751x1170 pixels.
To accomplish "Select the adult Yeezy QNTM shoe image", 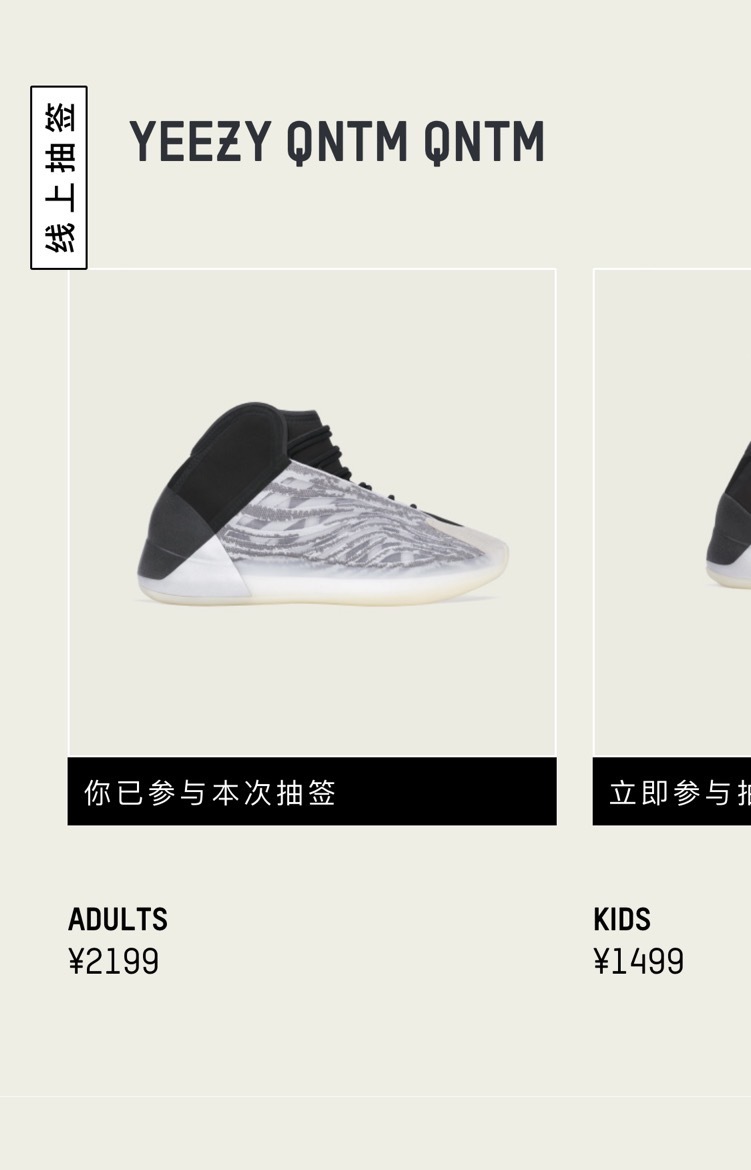I will (312, 513).
